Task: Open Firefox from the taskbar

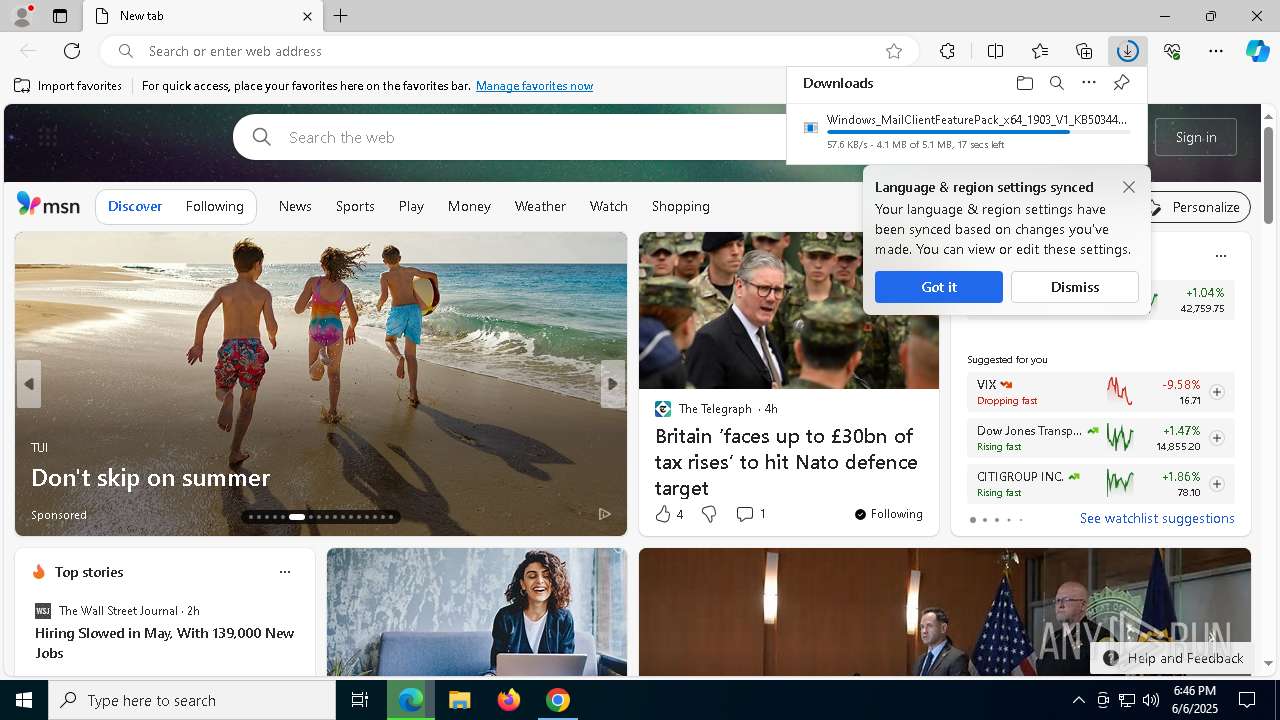Action: 509,700
